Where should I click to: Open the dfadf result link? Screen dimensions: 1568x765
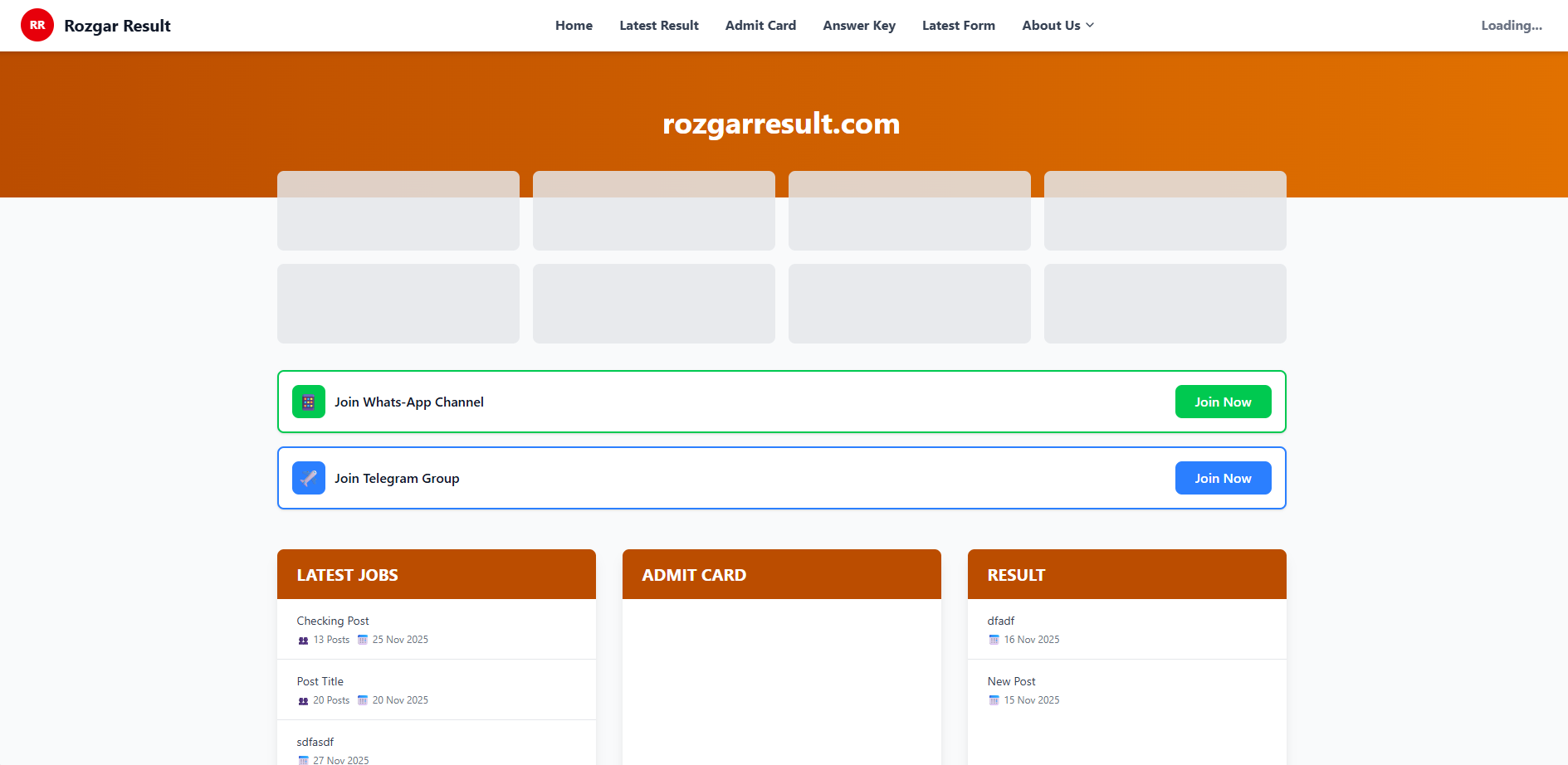click(1001, 621)
